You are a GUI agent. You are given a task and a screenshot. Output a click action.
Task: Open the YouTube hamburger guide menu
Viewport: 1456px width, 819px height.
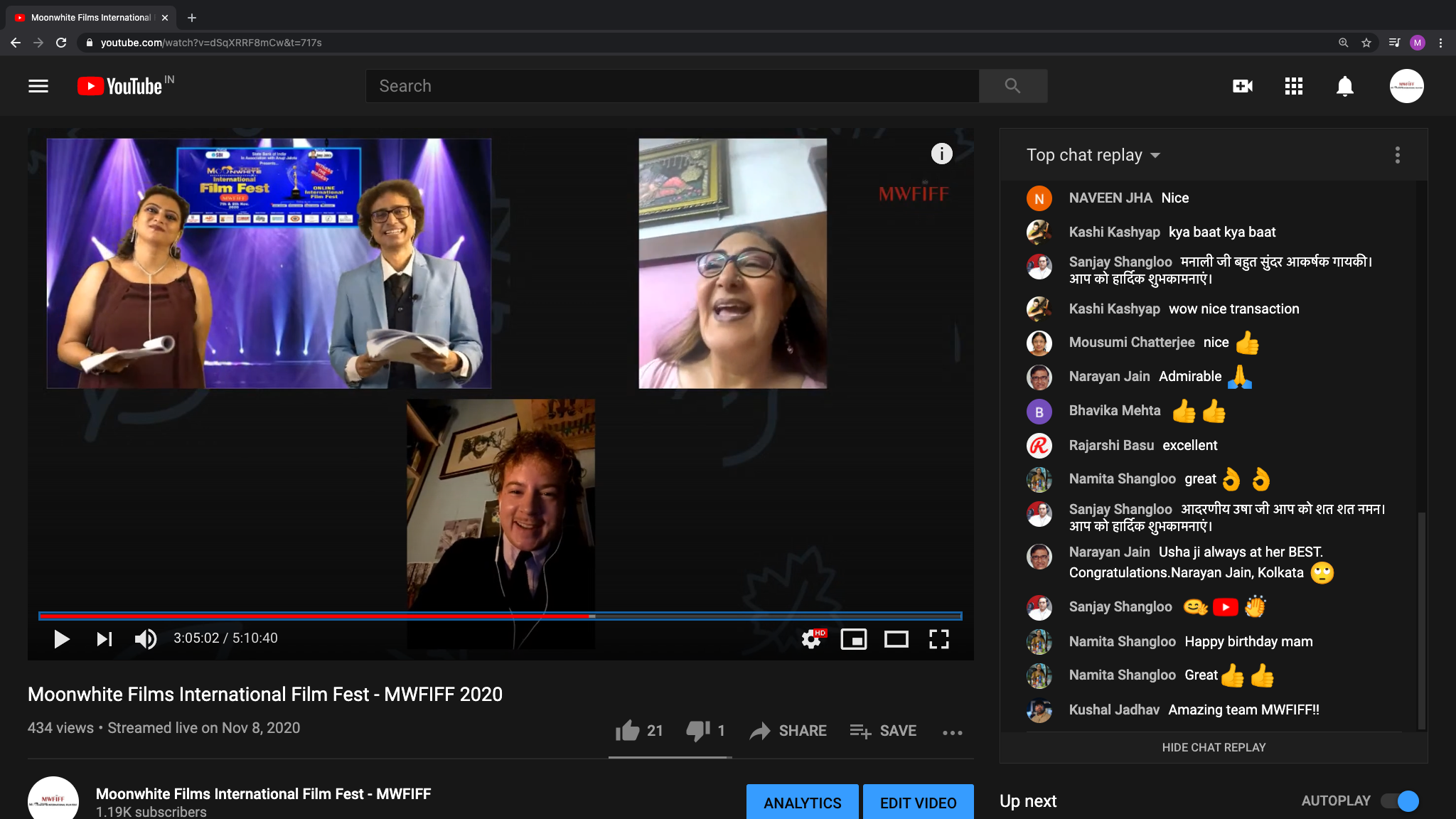pyautogui.click(x=38, y=86)
